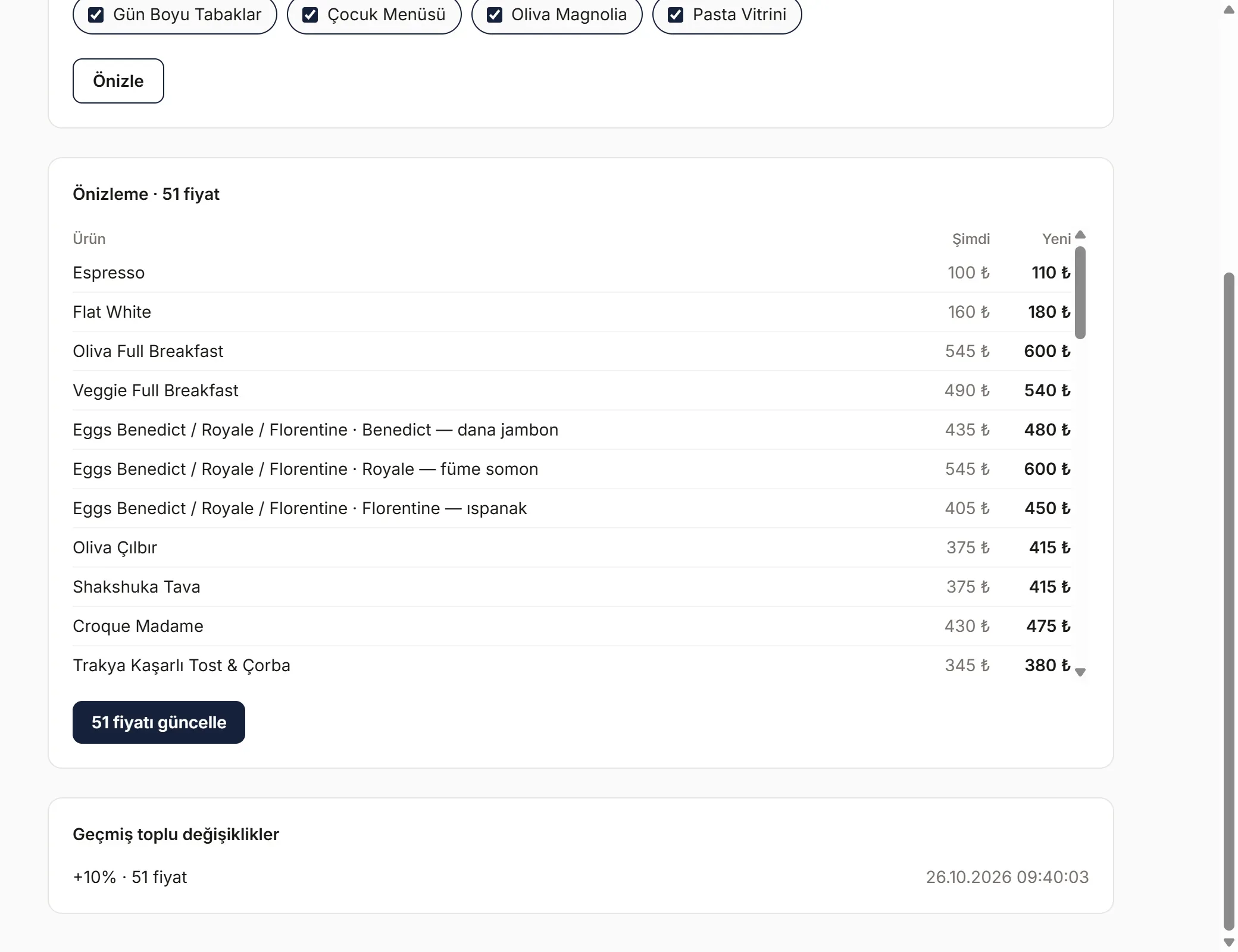This screenshot has height=952, width=1238.
Task: Click Veggie Full Breakfast current price 490 ₺
Action: point(967,390)
